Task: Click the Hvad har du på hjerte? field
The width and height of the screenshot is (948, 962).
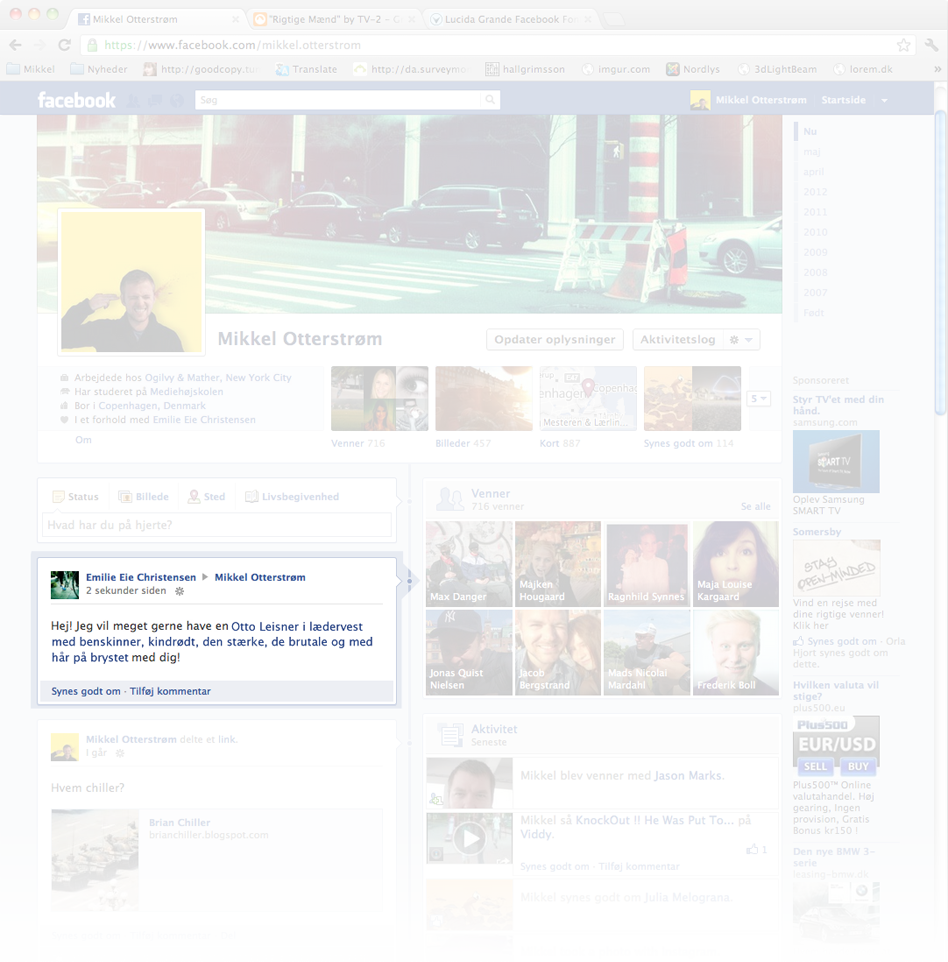Action: tap(216, 525)
